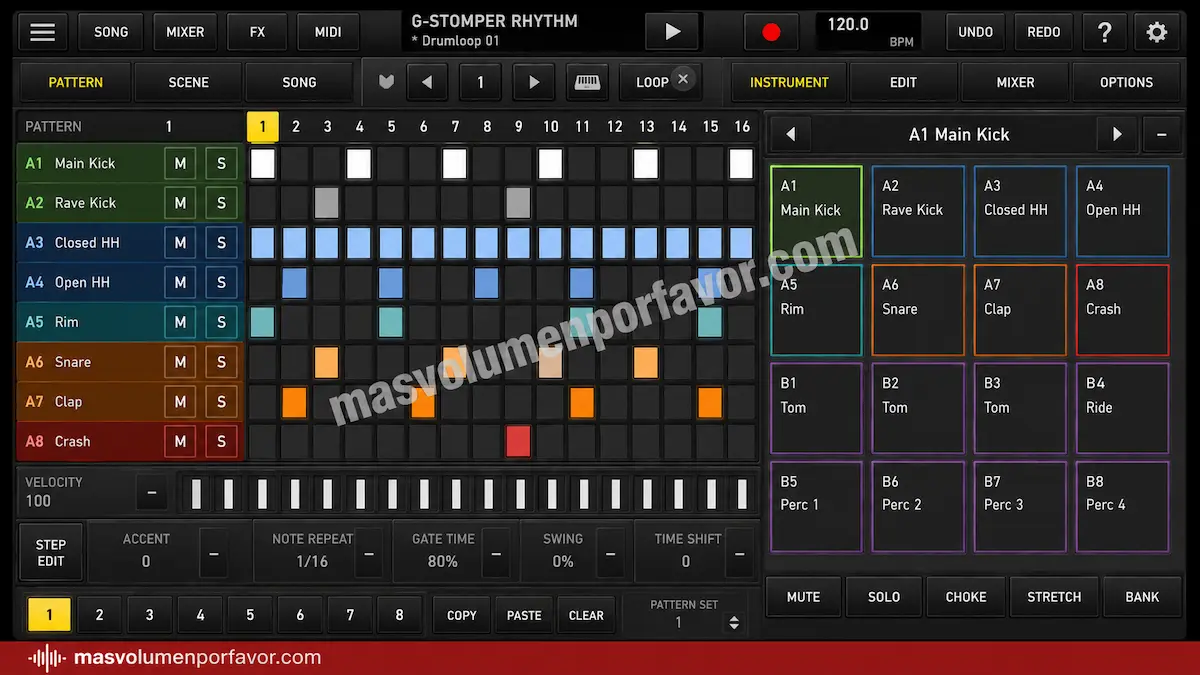Open the keyboard view icon
Image resolution: width=1200 pixels, height=675 pixels.
[x=587, y=82]
